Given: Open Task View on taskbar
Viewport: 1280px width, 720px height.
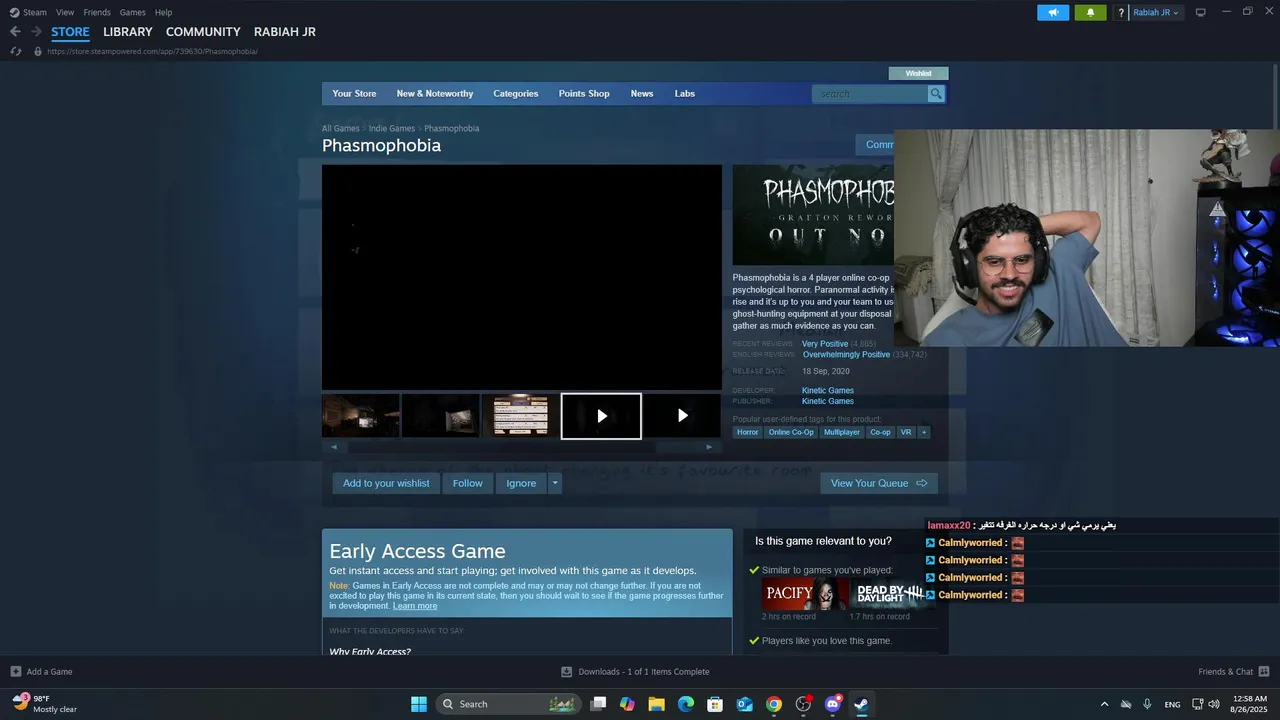Looking at the screenshot, I should click(598, 704).
